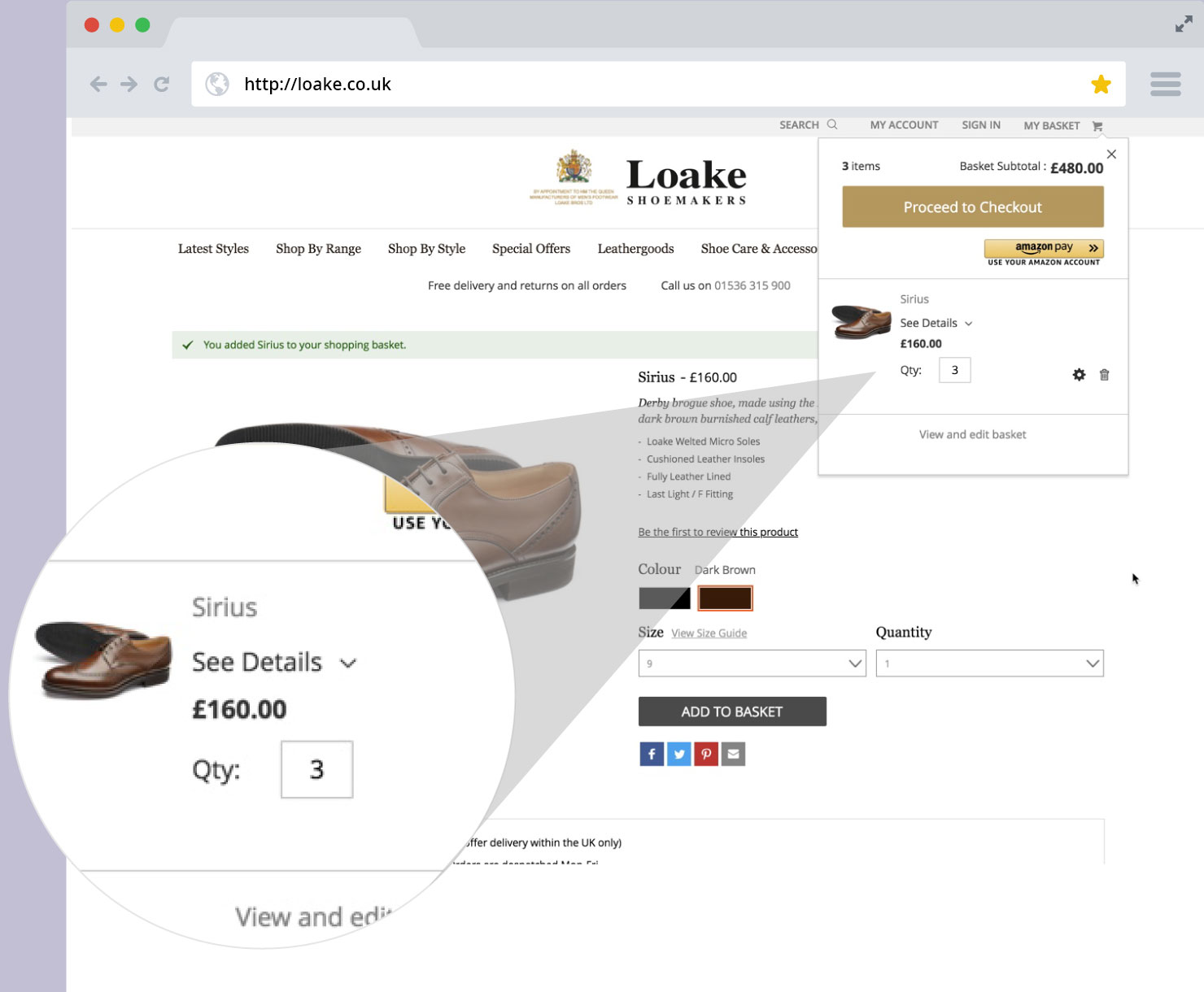Reload the page with refresh icon
This screenshot has width=1204, height=992.
[x=162, y=84]
